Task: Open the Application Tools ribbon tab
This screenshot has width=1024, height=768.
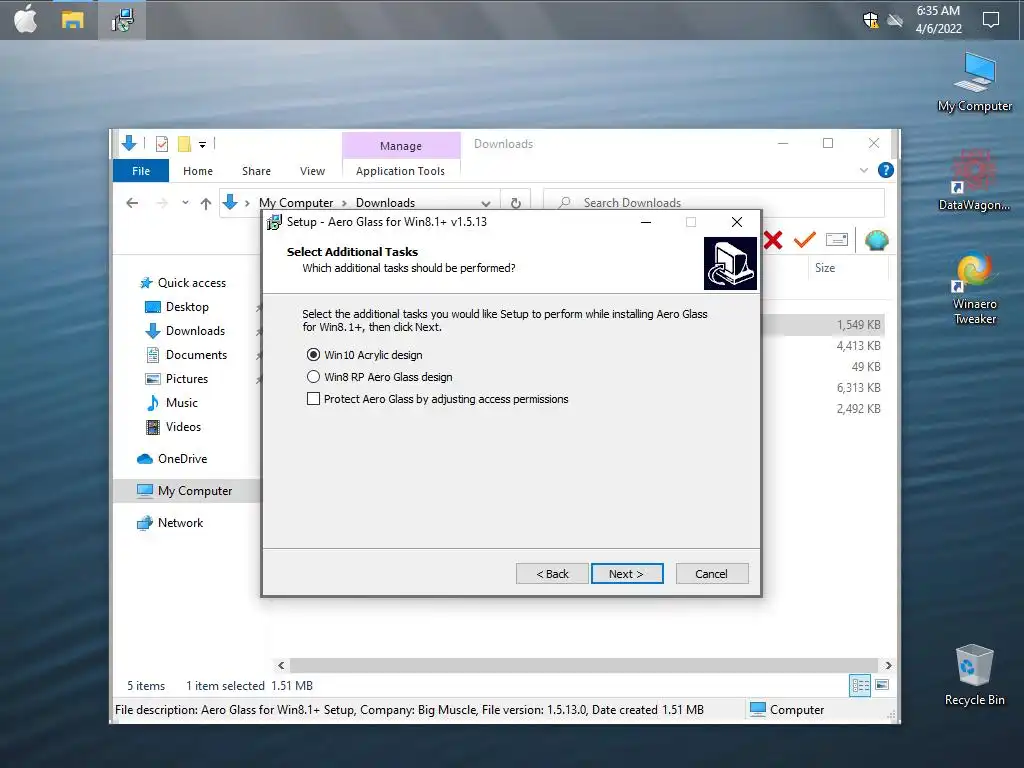Action: 400,170
